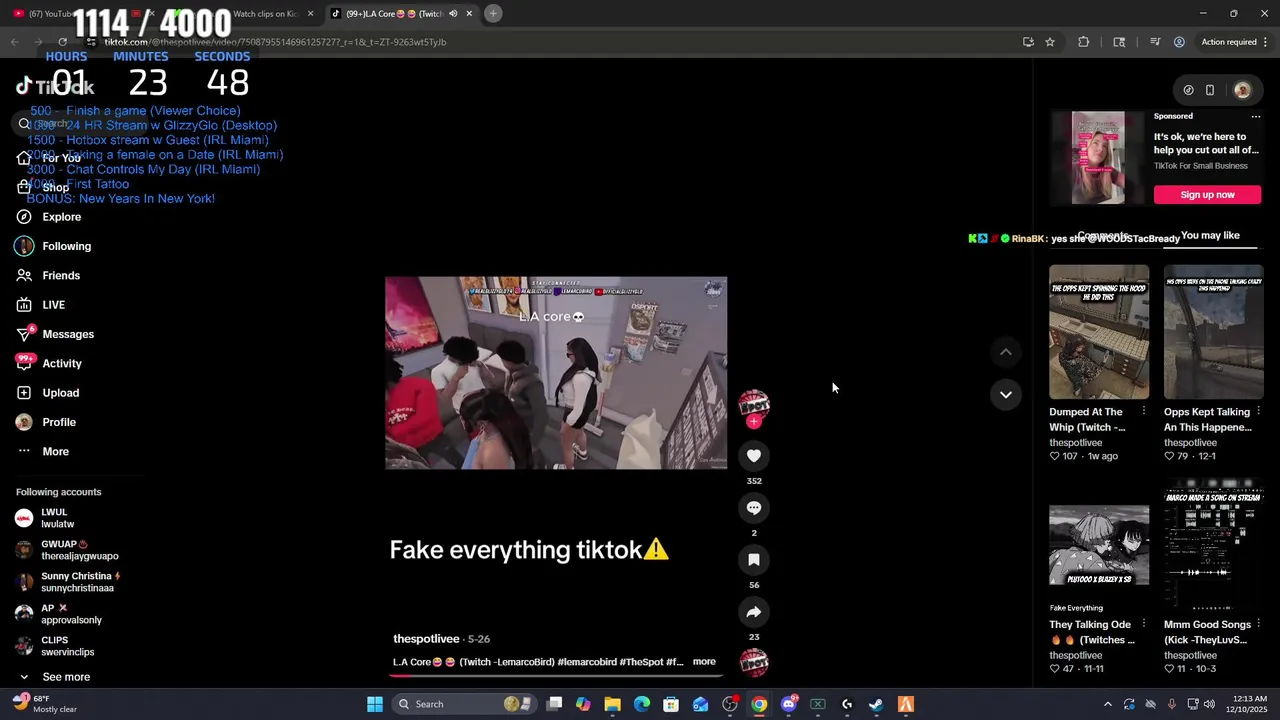
Task: Click the browser address bar URL
Action: 275,42
